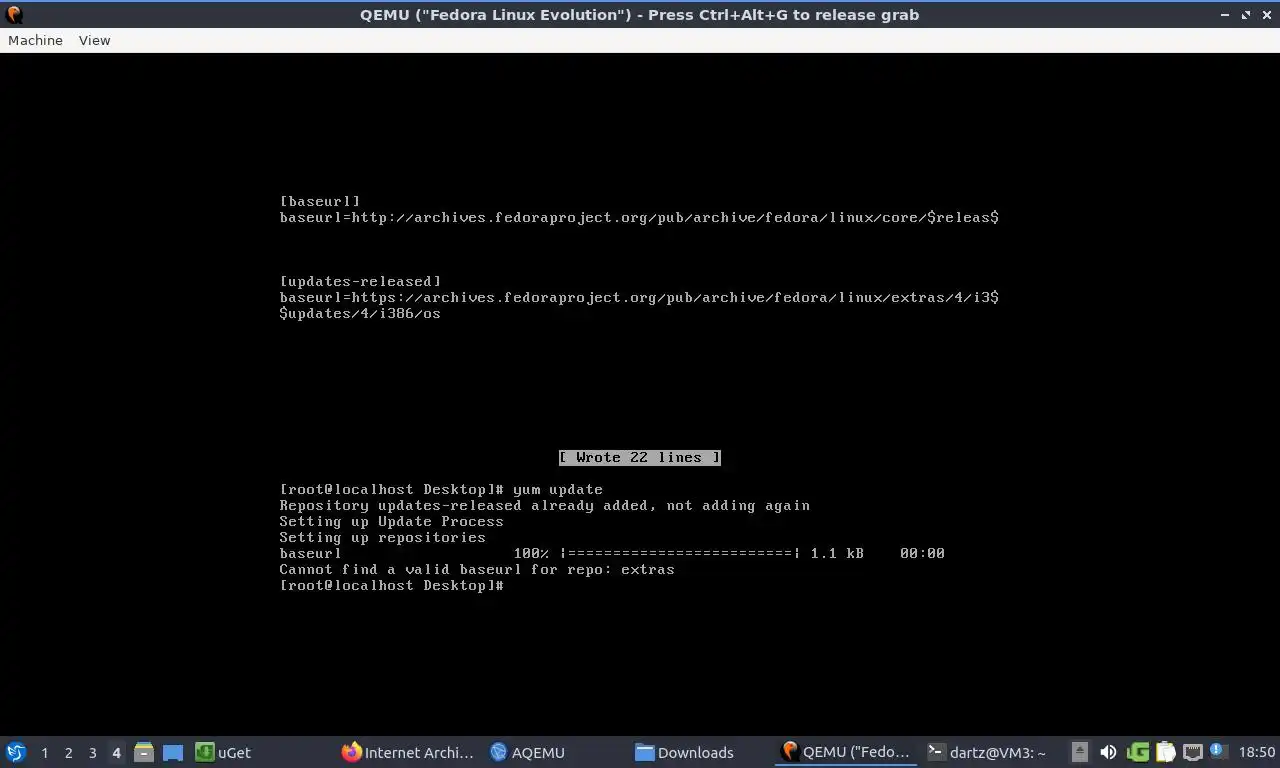
Task: Click the baseurl download progress bar
Action: click(680, 553)
